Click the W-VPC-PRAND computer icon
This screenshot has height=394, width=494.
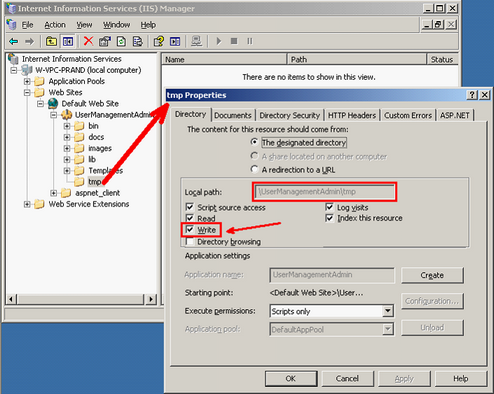[x=27, y=70]
